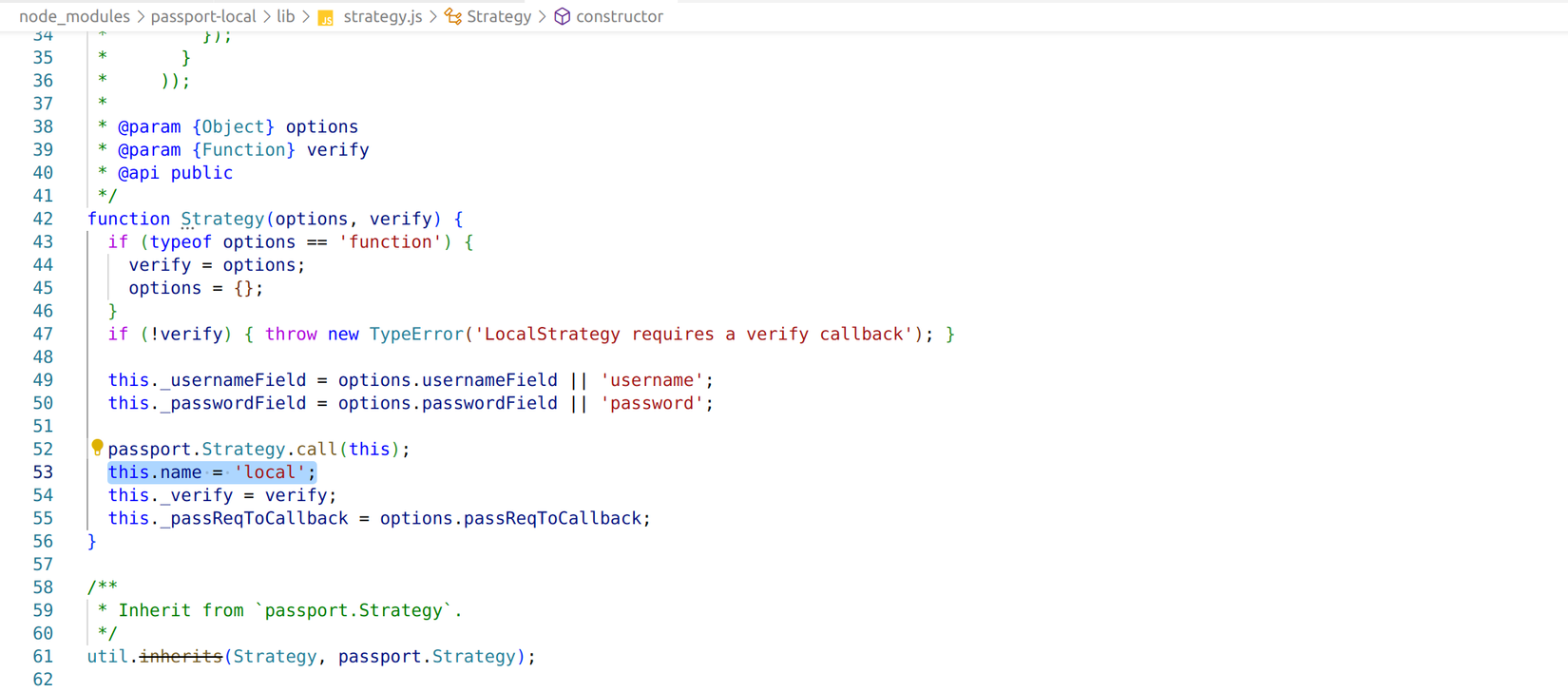Click _usernameField property on line 49
1568x692 pixels.
point(233,380)
